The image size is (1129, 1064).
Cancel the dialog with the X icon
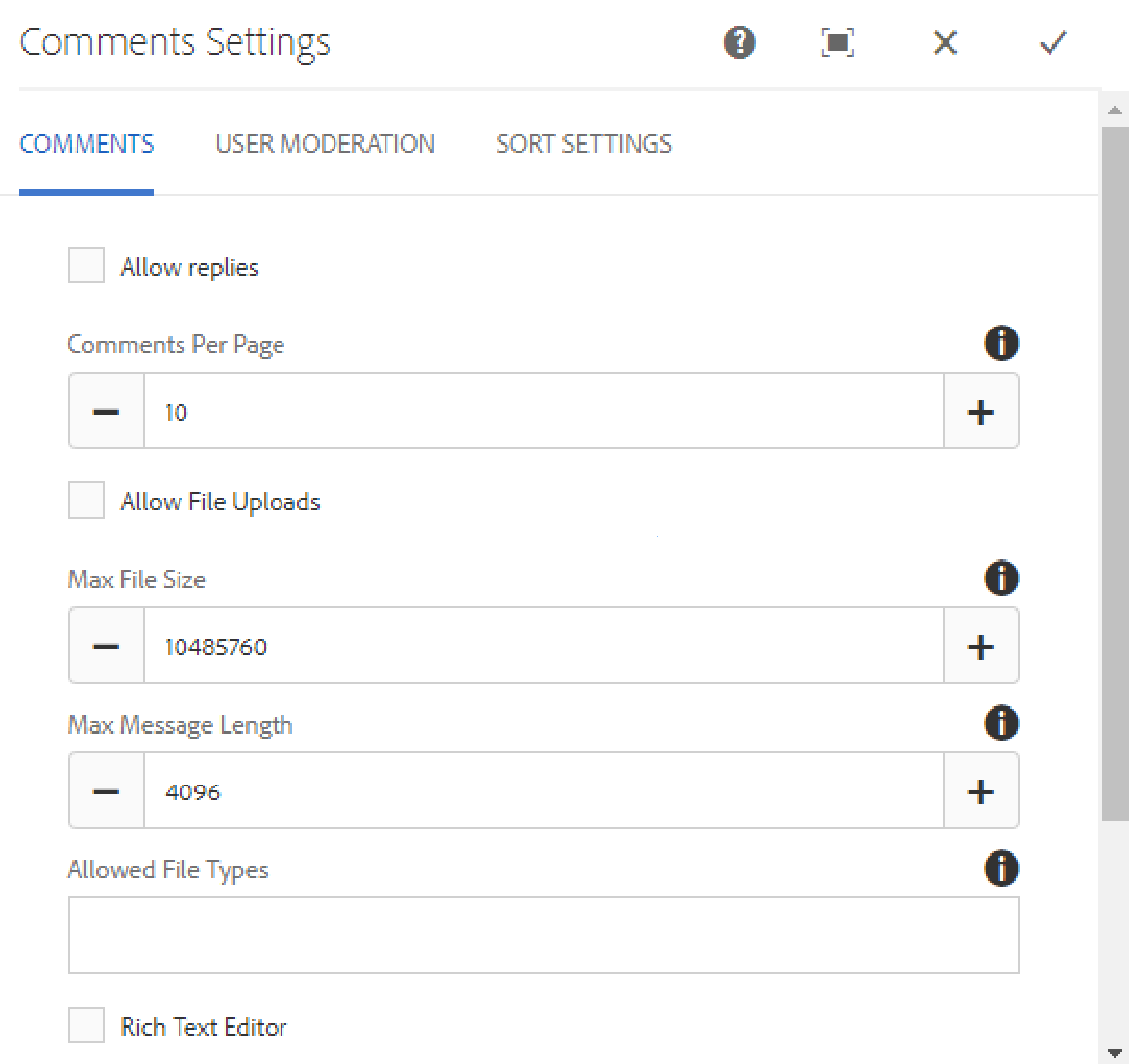(x=945, y=43)
